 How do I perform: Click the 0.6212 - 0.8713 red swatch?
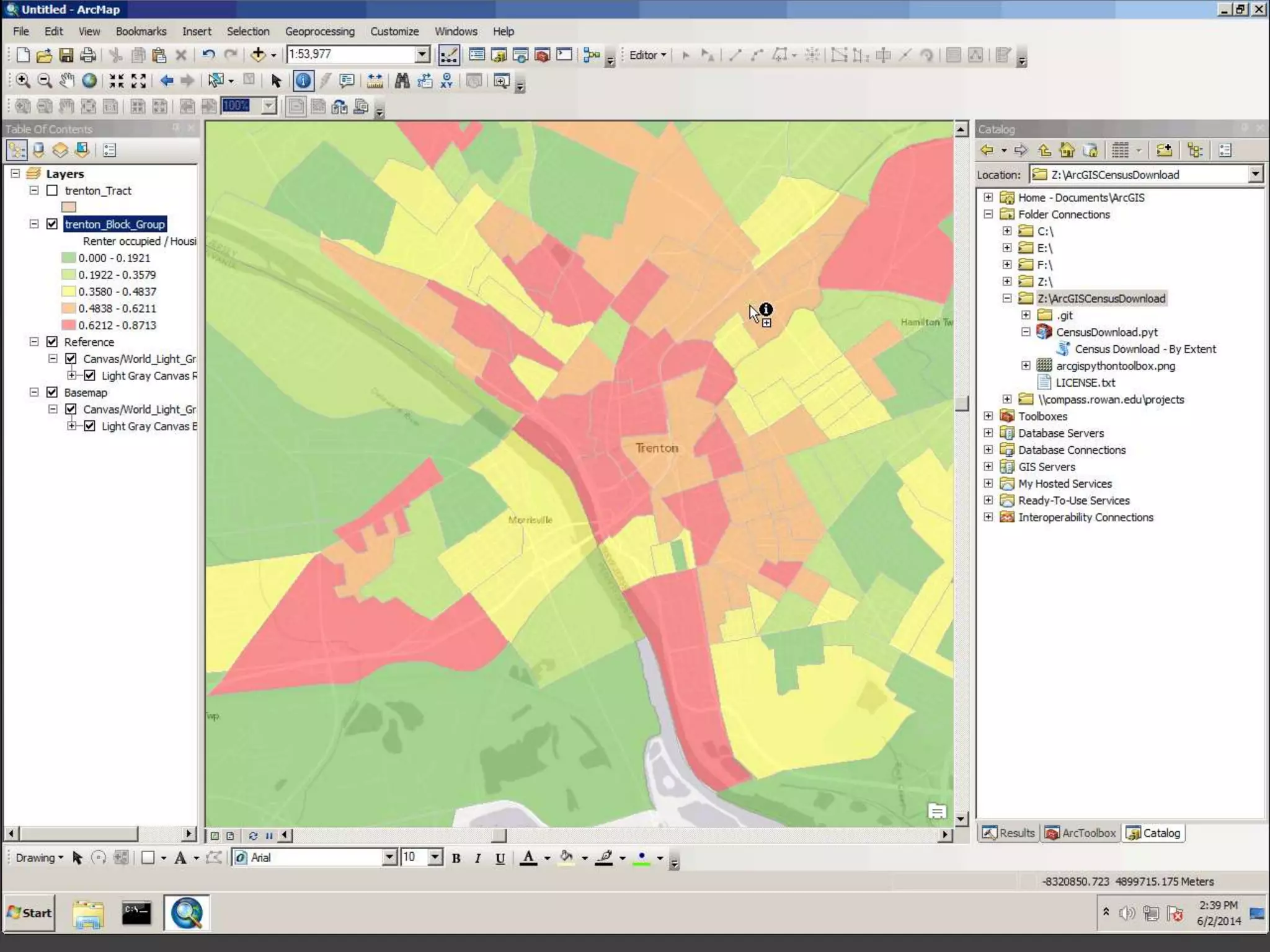pos(69,325)
